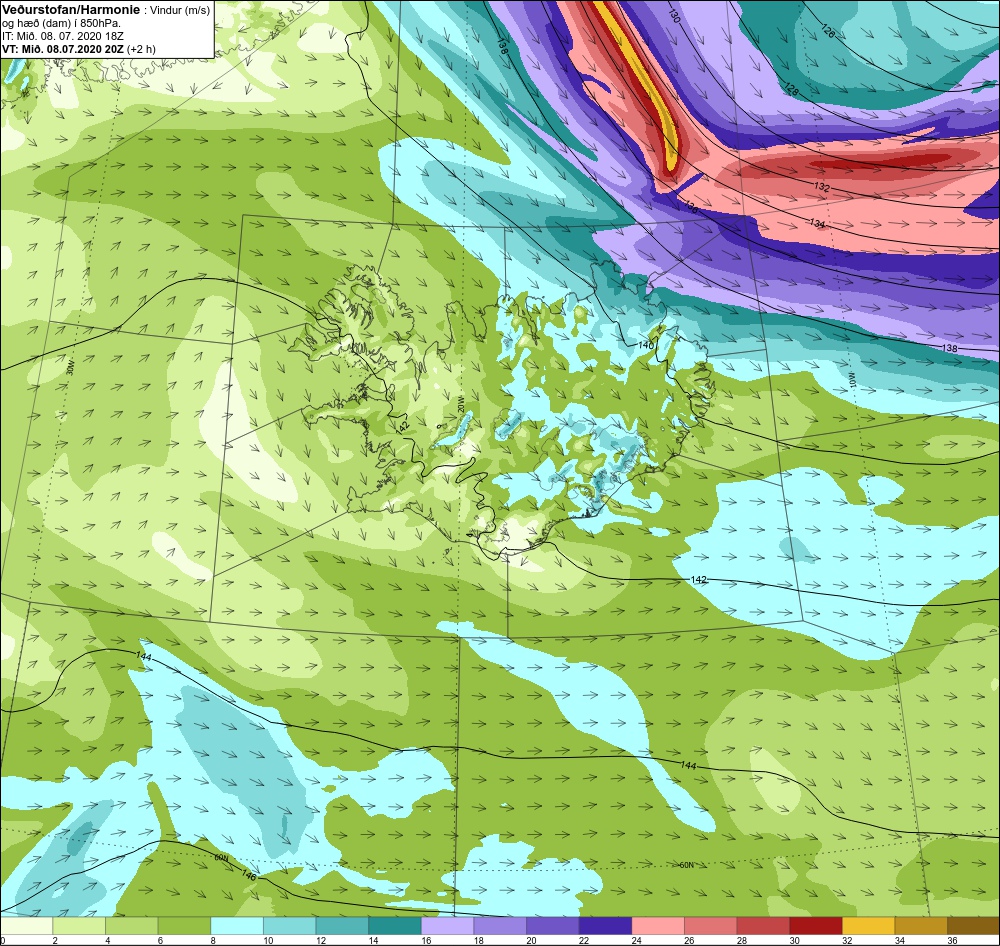1000x946 pixels.
Task: Click the 4–6 m/s green legend swatch
Action: pos(132,926)
